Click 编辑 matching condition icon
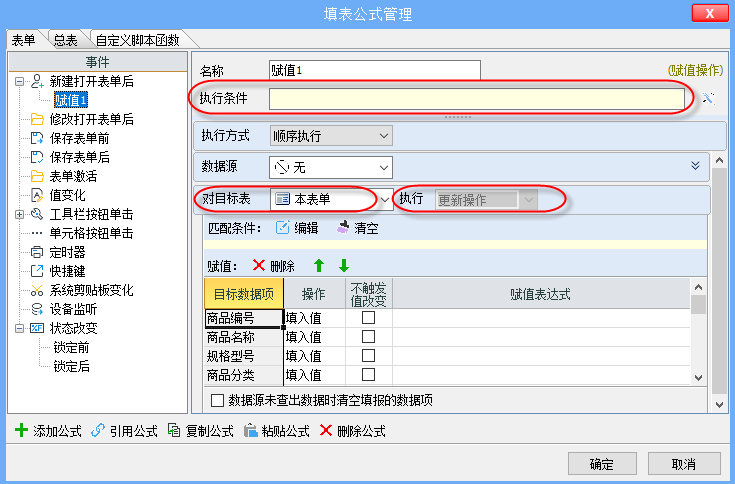 click(282, 228)
